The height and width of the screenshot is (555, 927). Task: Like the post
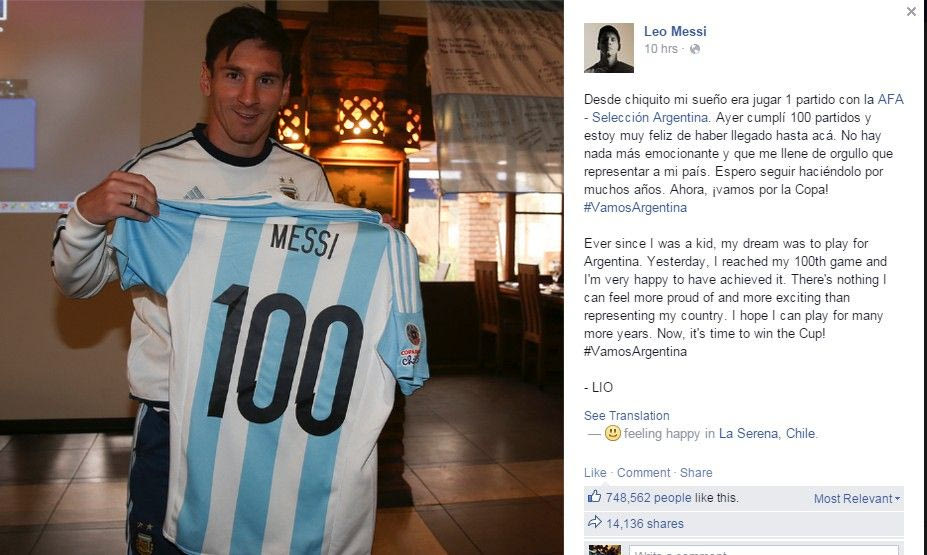[595, 472]
